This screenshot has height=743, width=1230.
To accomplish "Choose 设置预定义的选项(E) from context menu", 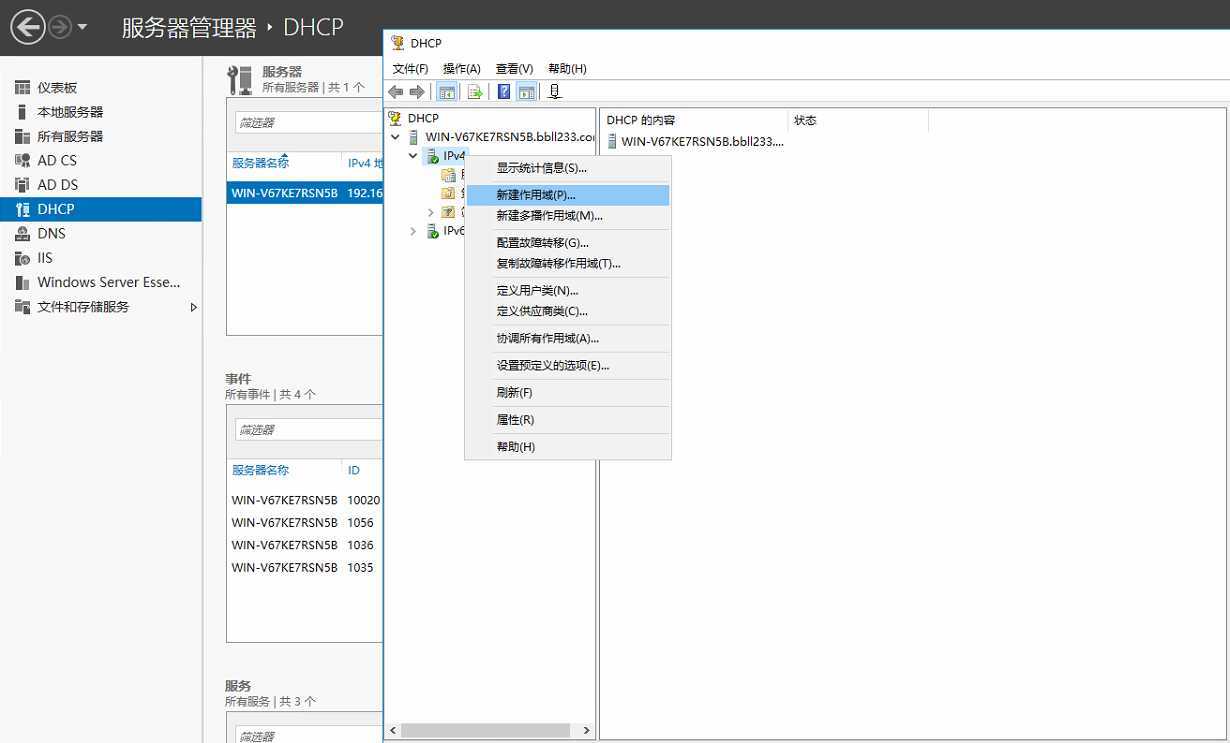I will click(568, 366).
